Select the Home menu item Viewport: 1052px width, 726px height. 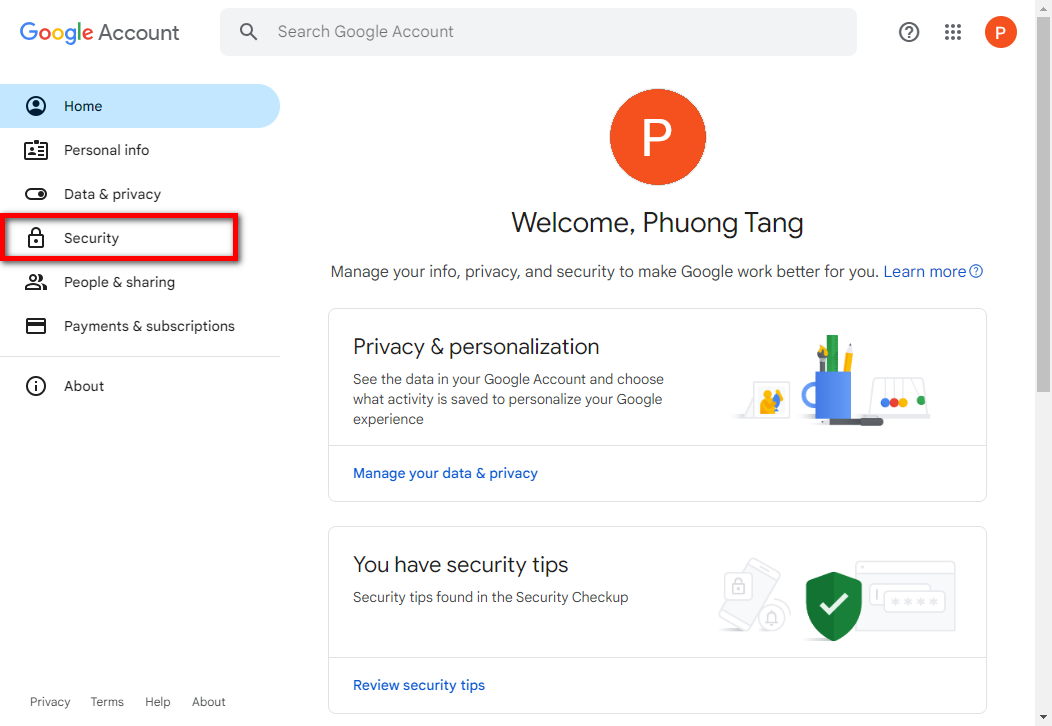140,106
